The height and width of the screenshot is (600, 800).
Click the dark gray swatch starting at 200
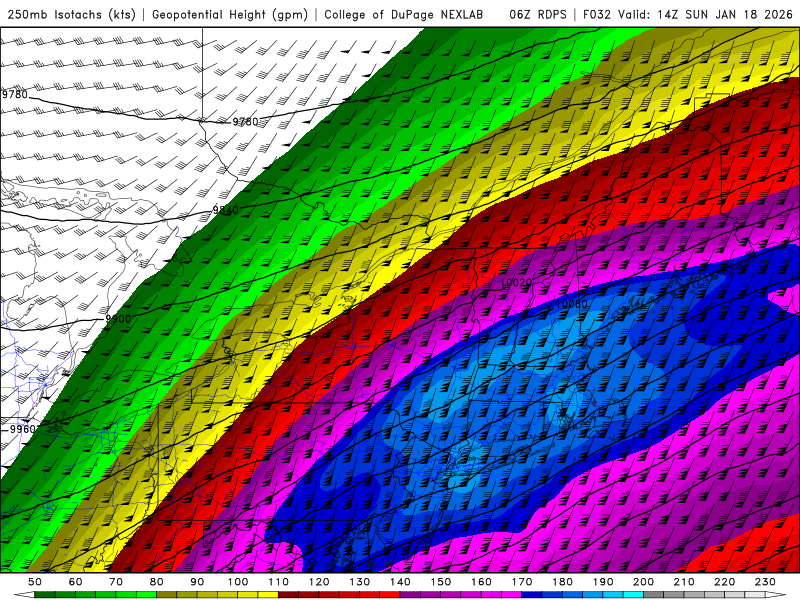[x=653, y=595]
